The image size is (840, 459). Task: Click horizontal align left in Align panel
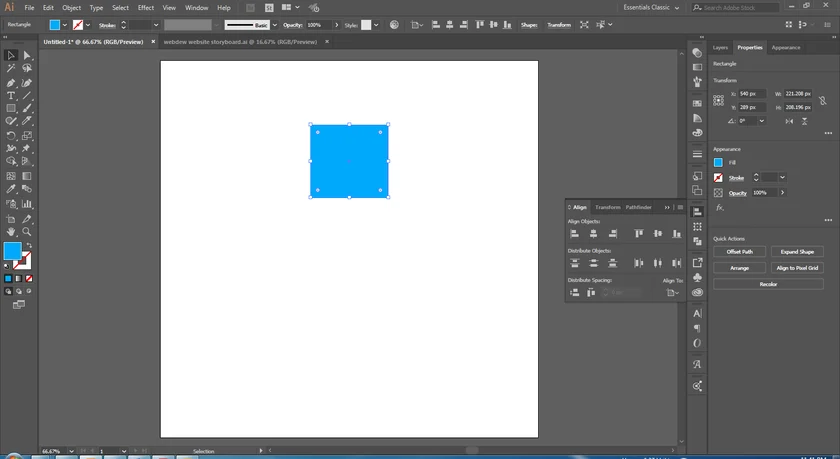574,234
